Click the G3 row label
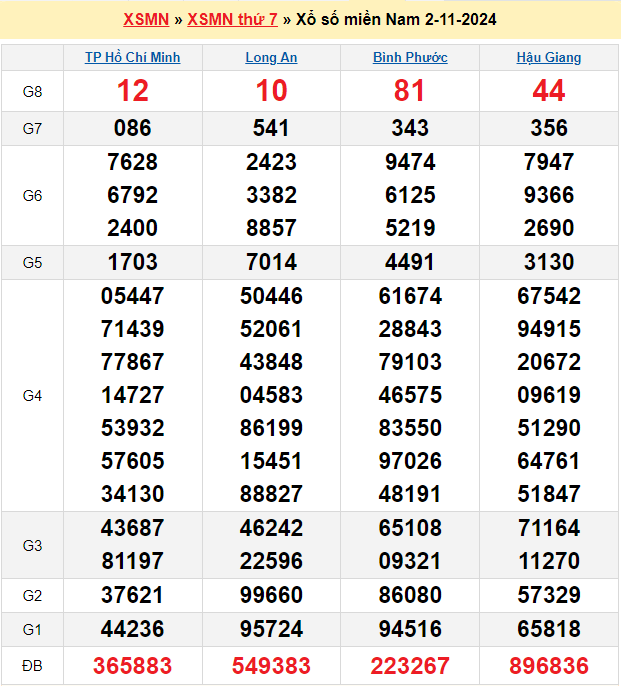Image resolution: width=621 pixels, height=686 pixels. (x=32, y=545)
